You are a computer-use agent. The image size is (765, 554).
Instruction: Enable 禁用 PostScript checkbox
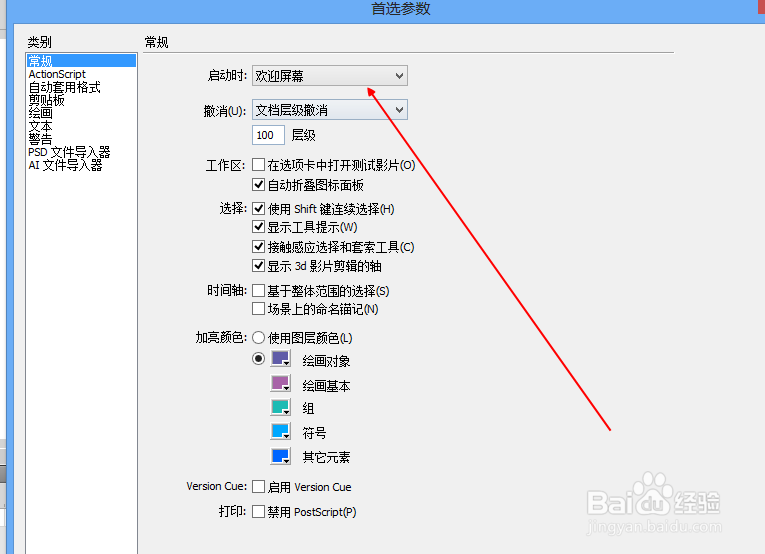(259, 512)
